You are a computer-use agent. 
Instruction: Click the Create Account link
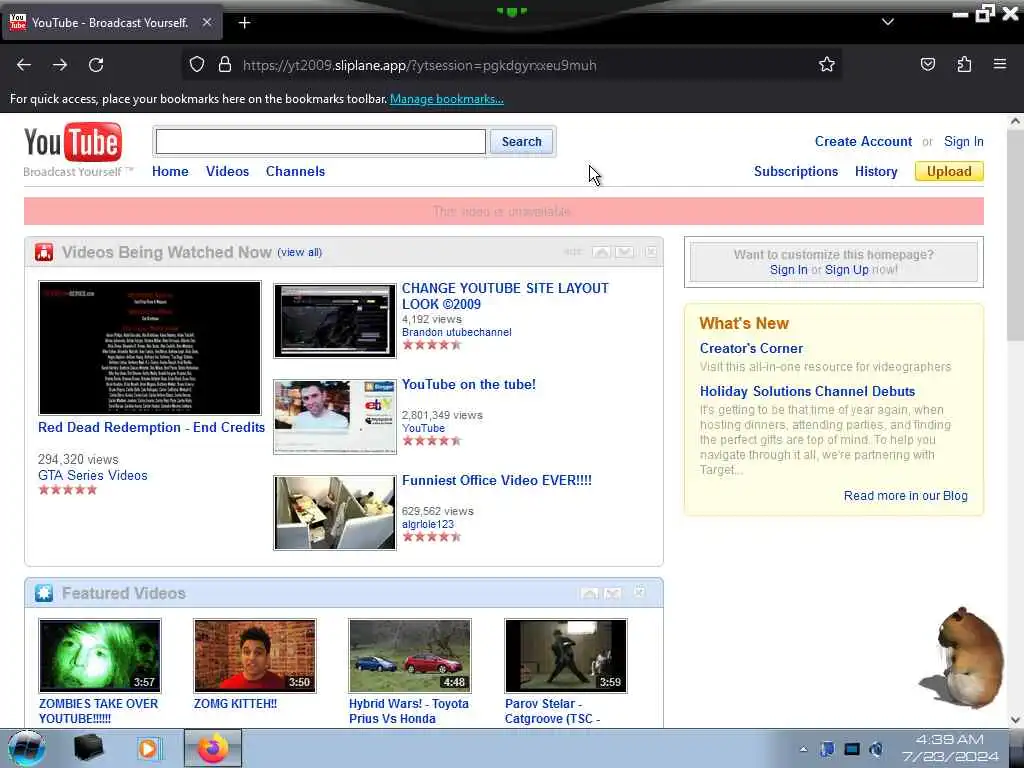tap(863, 141)
